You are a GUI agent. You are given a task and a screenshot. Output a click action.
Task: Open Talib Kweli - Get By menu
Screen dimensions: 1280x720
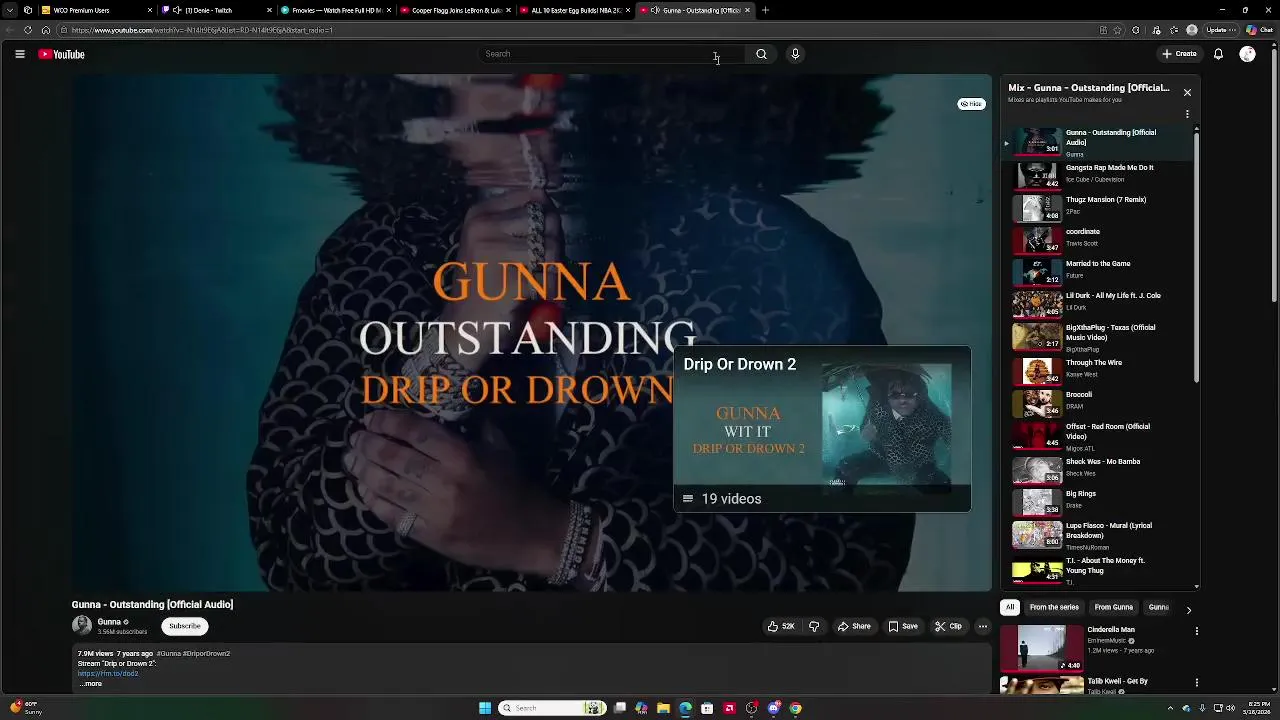click(1196, 682)
